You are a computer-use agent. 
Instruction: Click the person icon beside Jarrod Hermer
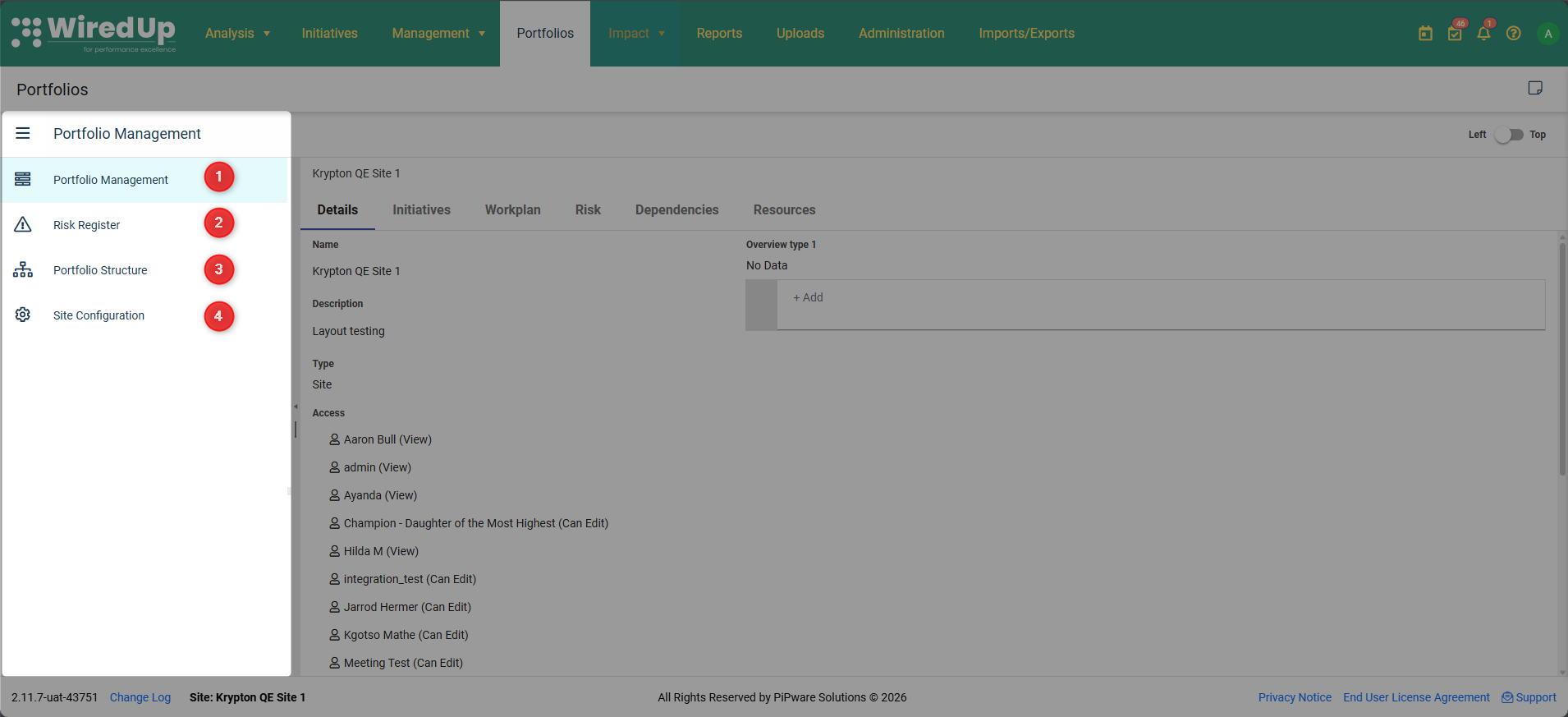pyautogui.click(x=334, y=607)
